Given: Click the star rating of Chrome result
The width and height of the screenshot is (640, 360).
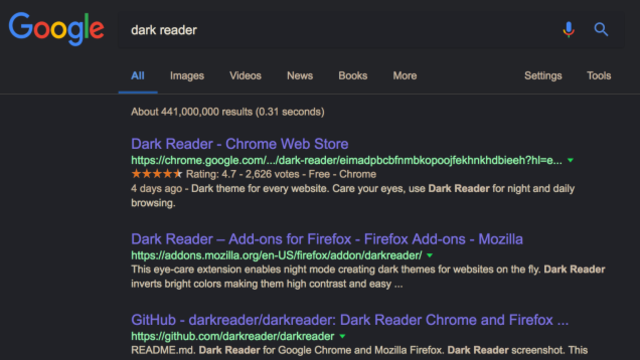Looking at the screenshot, I should coord(156,174).
